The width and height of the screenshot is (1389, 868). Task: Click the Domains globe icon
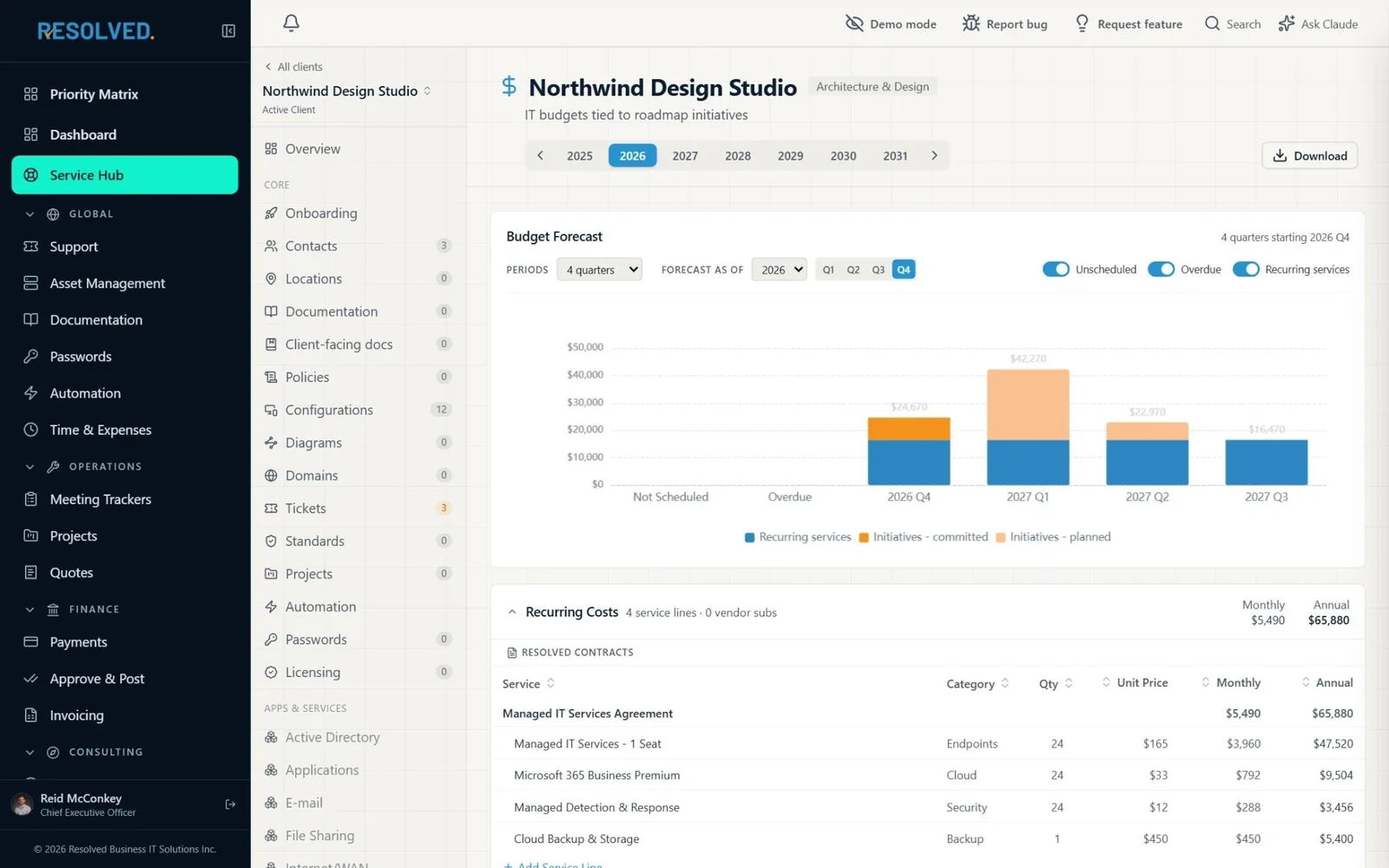point(271,476)
